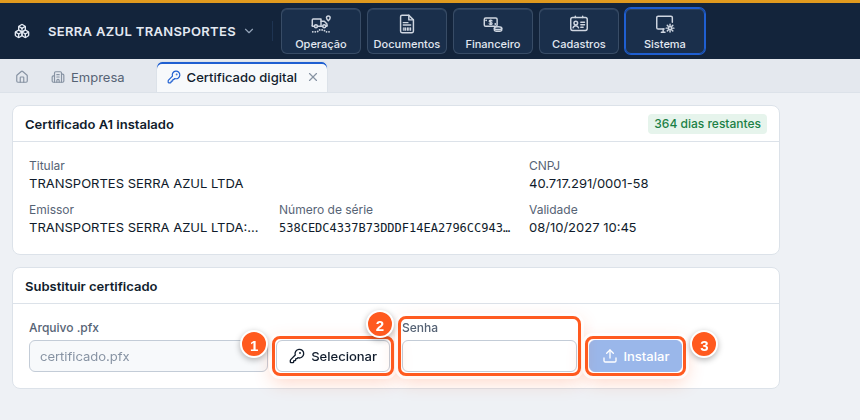Image resolution: width=860 pixels, height=420 pixels.
Task: Open the Cadastros menu
Action: tap(579, 31)
